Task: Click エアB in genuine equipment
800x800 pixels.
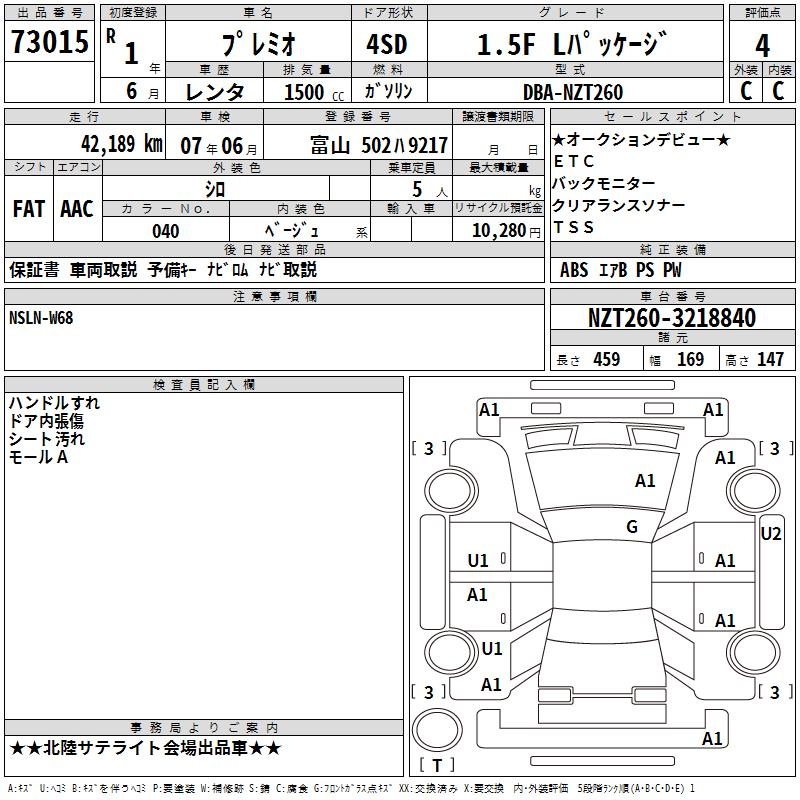Action: [x=612, y=270]
